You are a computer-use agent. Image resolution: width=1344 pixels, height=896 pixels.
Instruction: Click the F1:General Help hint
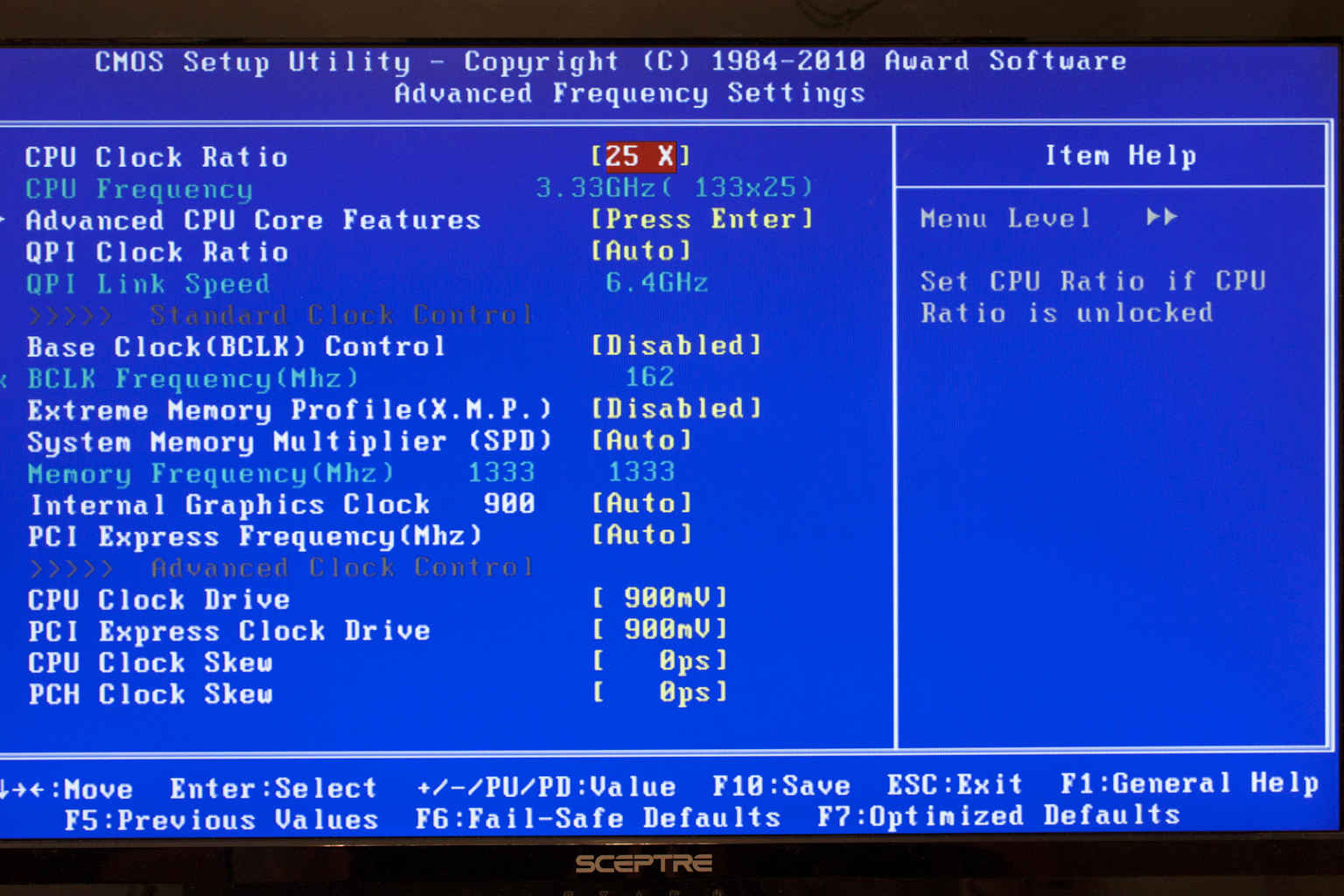click(1189, 783)
